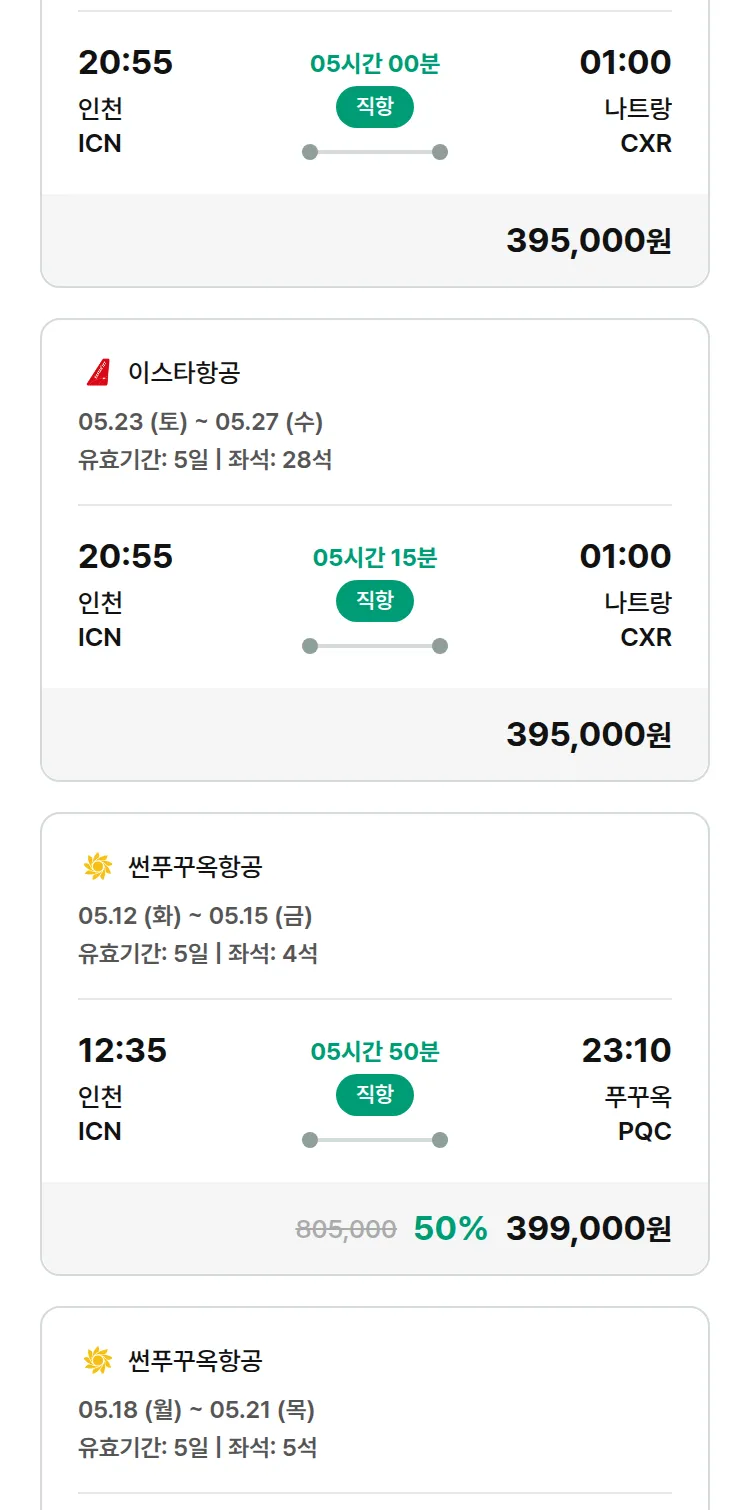Open the 썬푸꾸옥항공 name on 05.18 card
Image resolution: width=750 pixels, height=1510 pixels.
(x=195, y=1361)
